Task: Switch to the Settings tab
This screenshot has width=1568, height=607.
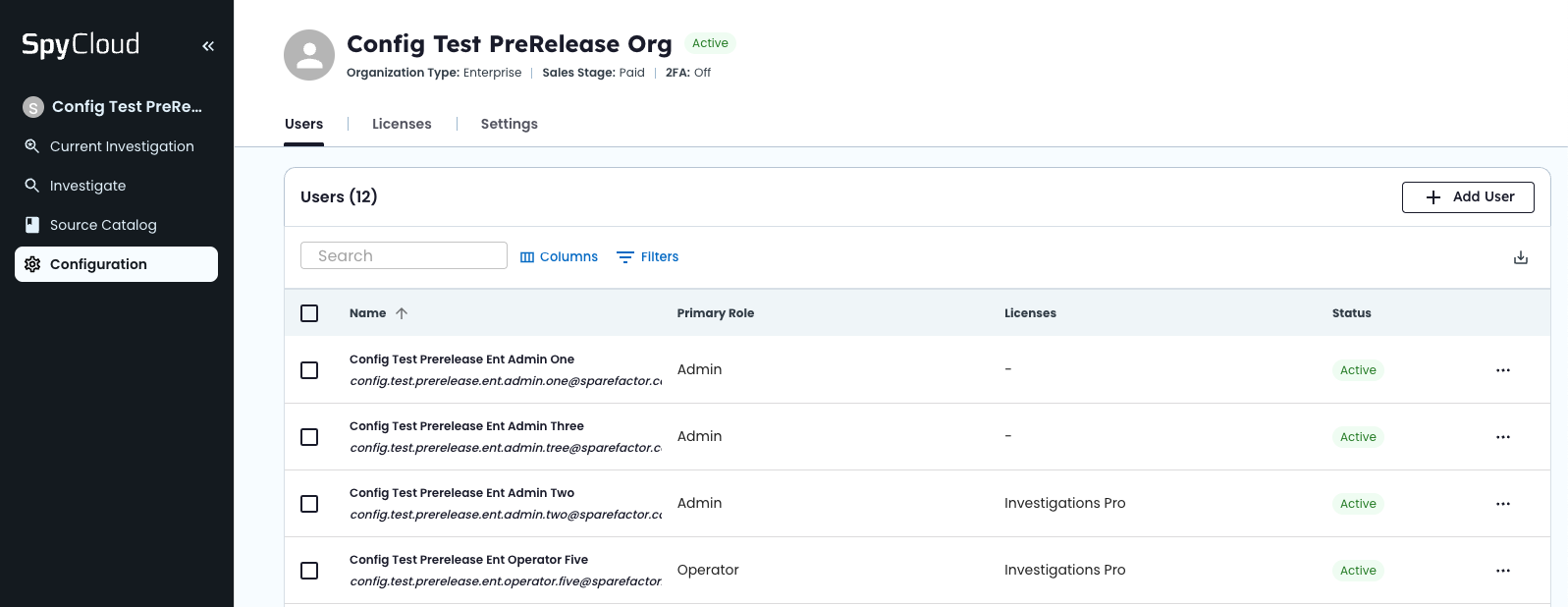Action: (509, 124)
